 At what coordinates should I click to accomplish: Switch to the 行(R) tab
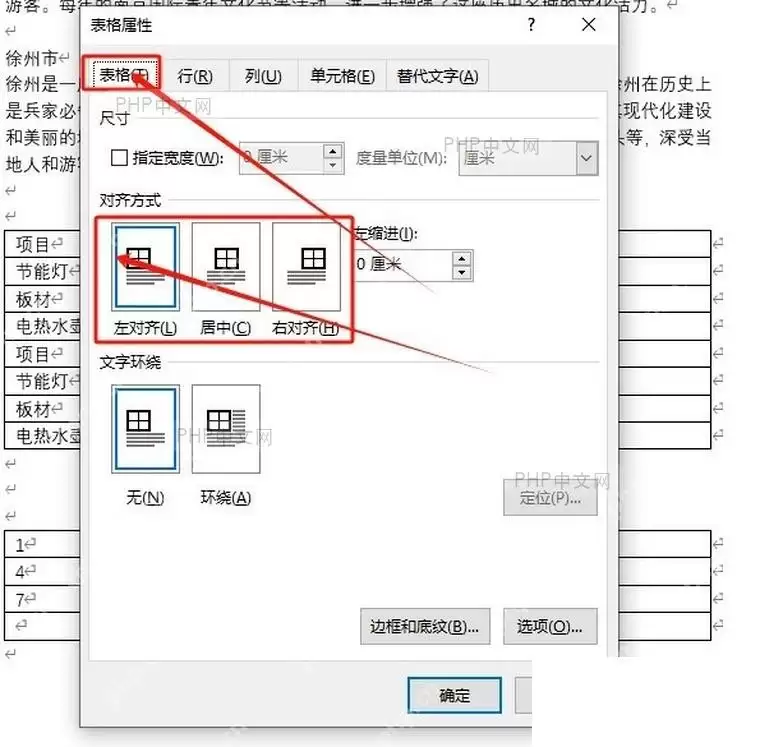click(x=195, y=76)
